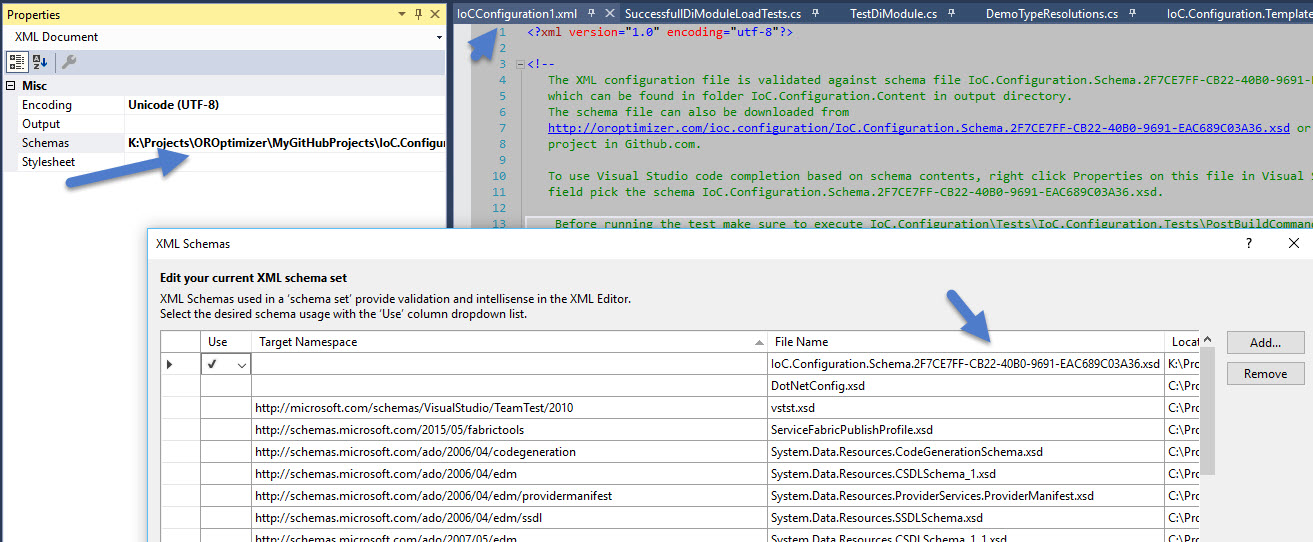Collapse the Misc property category
This screenshot has width=1313, height=542.
[10, 86]
